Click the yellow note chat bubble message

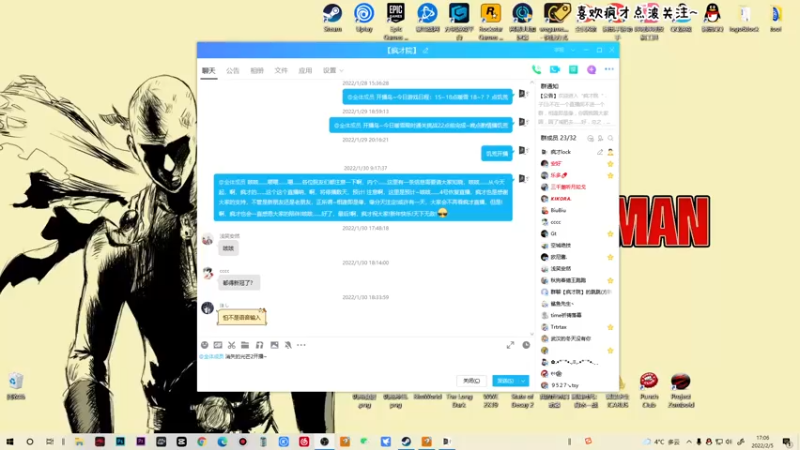click(x=242, y=317)
